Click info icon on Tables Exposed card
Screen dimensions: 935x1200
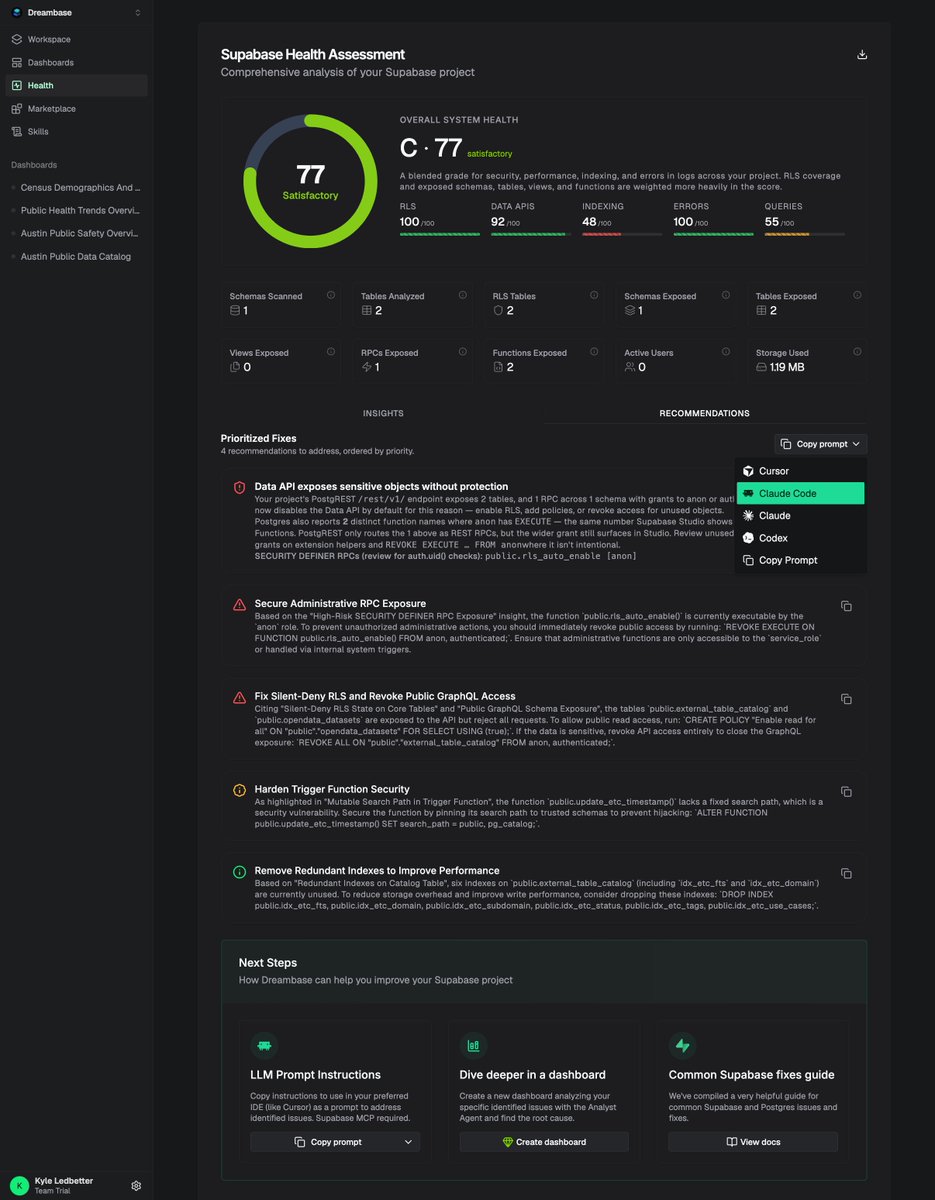(x=857, y=295)
